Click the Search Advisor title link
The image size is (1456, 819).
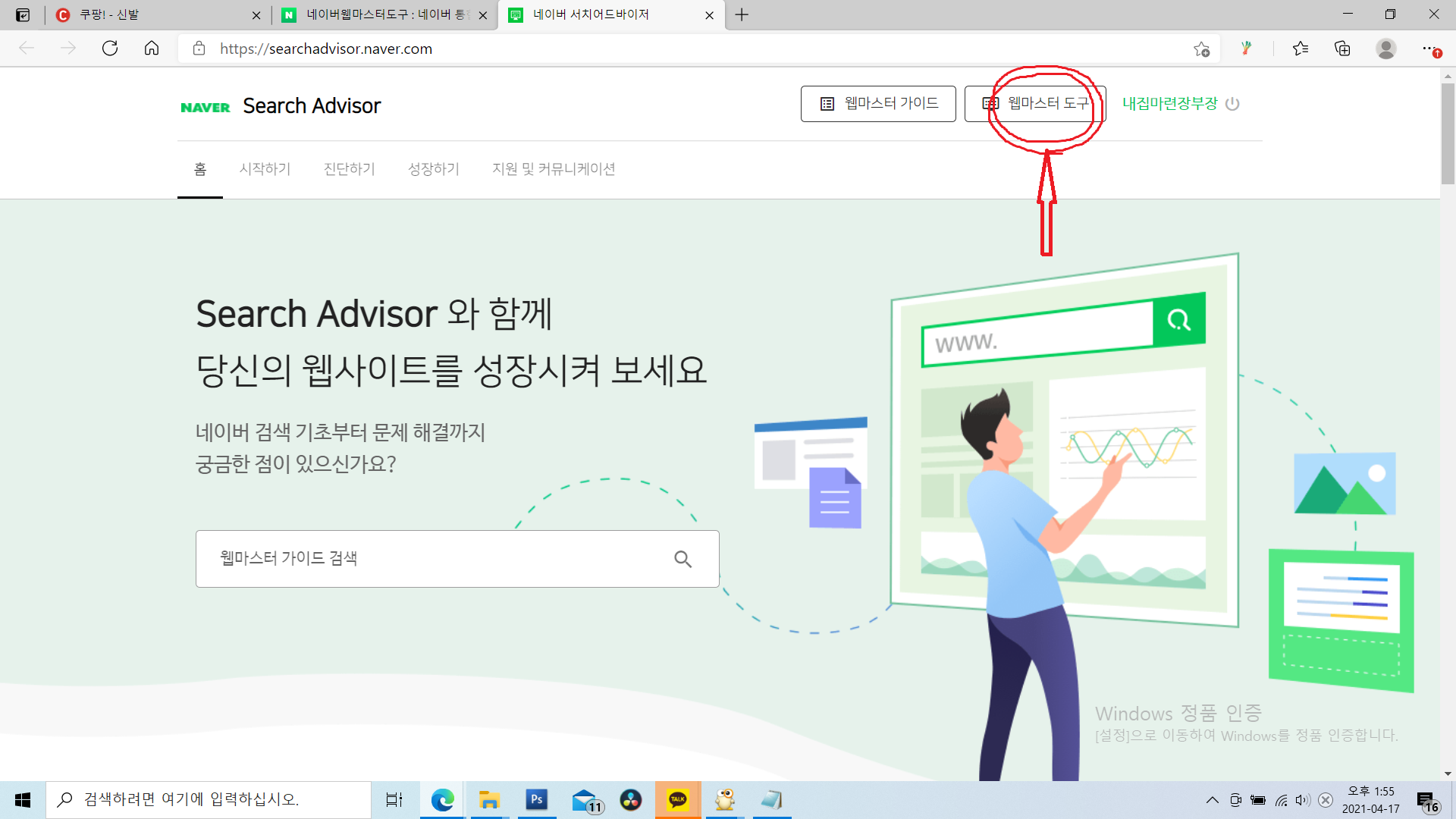[x=312, y=106]
